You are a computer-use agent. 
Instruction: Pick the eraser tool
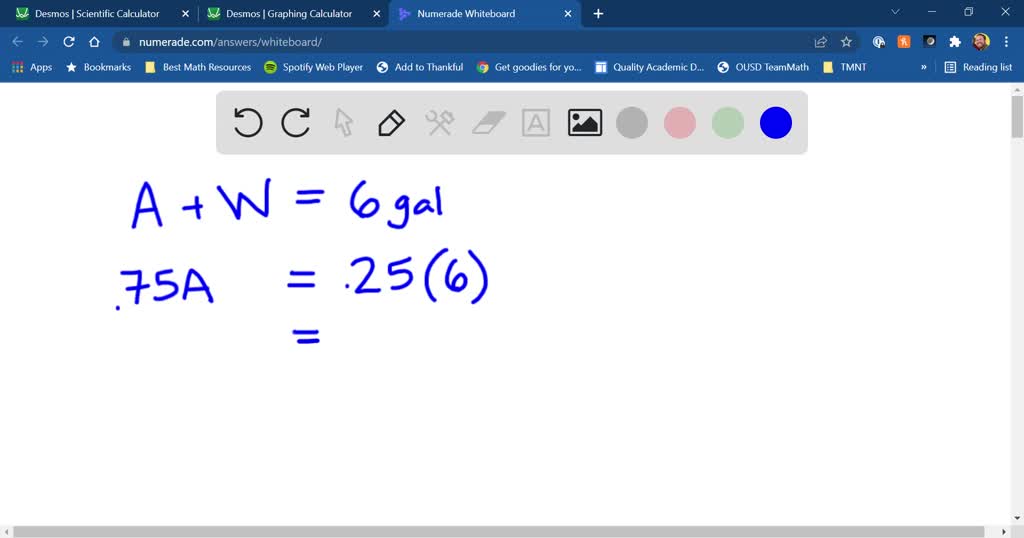488,123
